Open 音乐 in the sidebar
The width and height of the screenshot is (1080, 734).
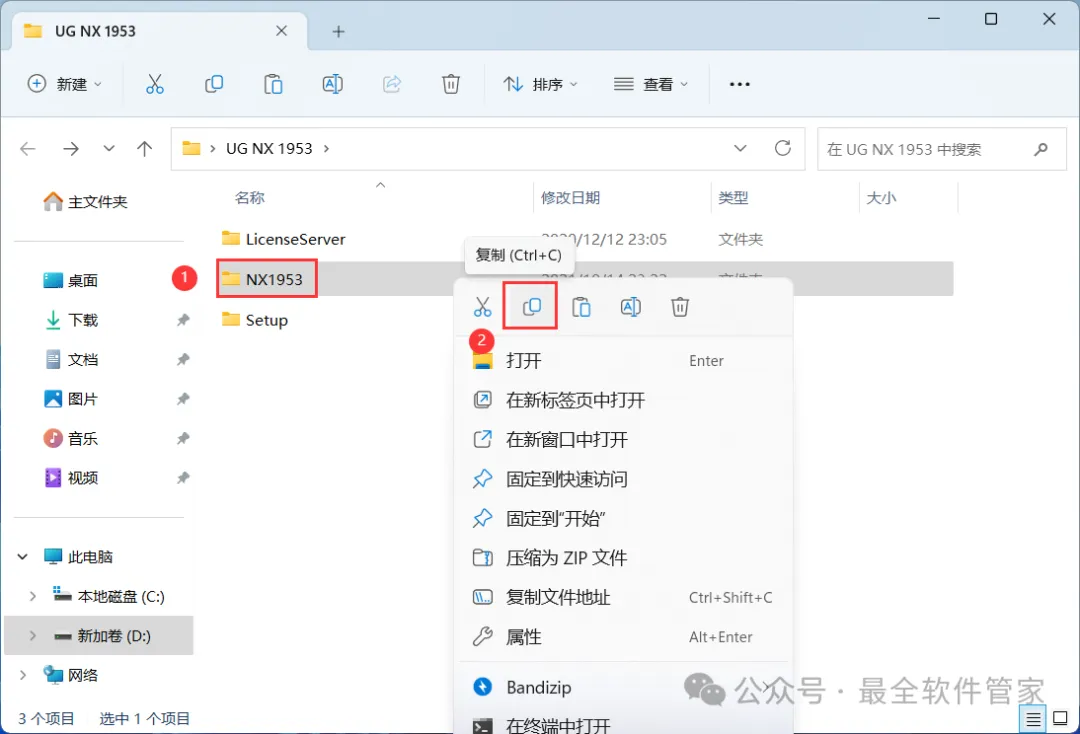(x=71, y=438)
